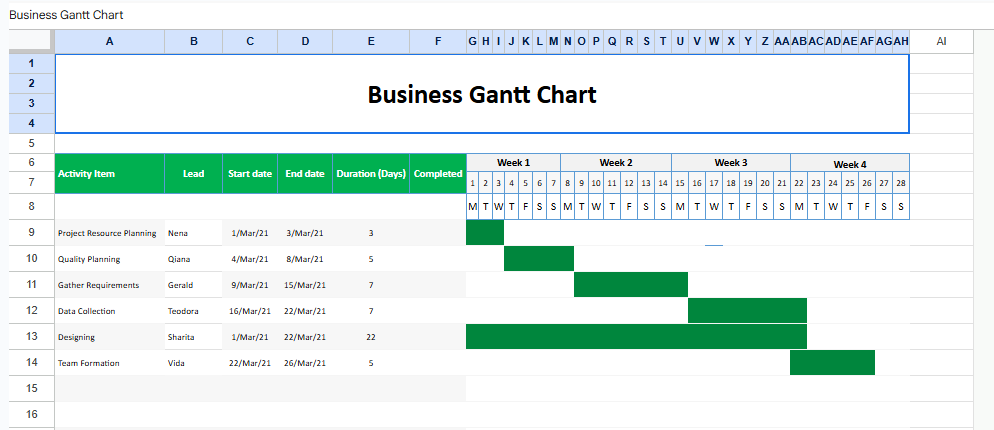Select the Project Resource Planning cell
This screenshot has width=994, height=430.
(107, 233)
